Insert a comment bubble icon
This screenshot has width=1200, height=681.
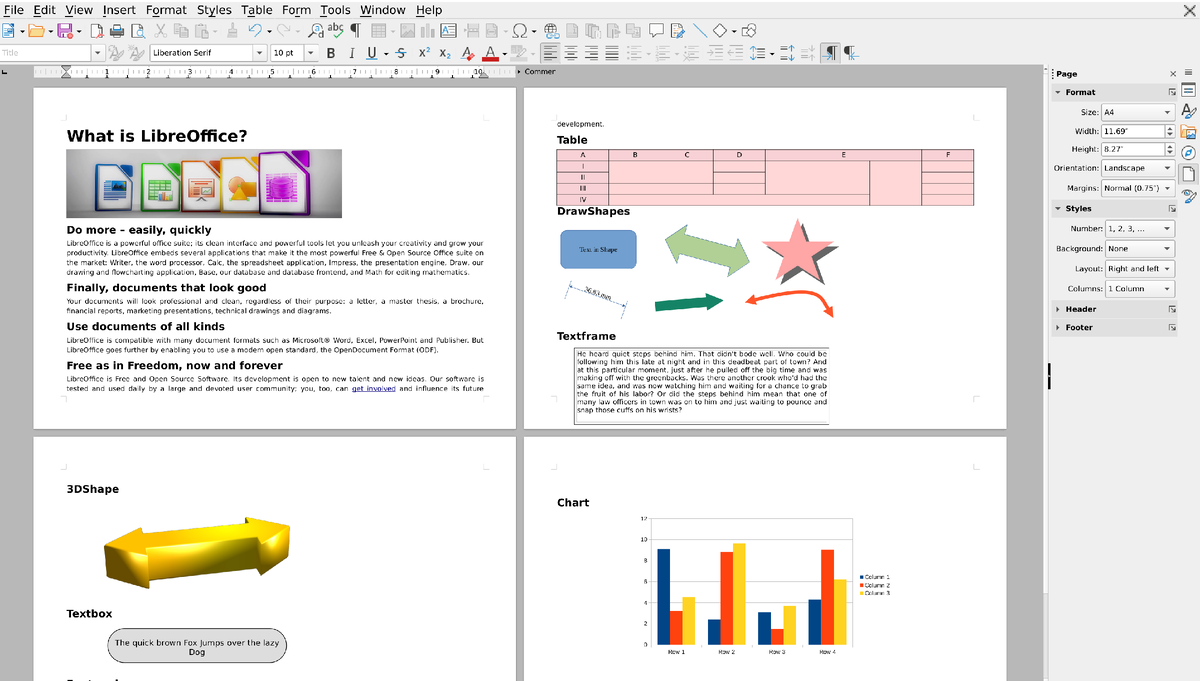tap(656, 30)
